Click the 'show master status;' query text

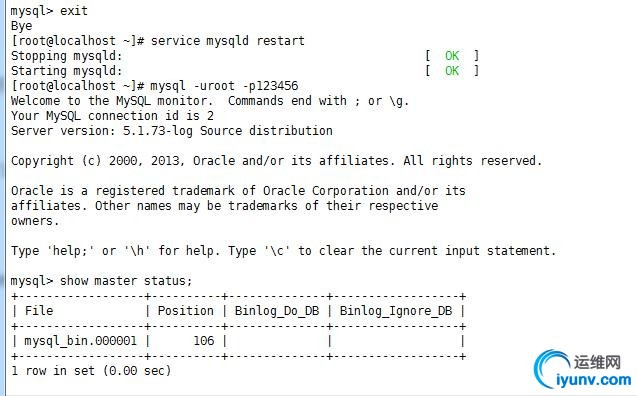pos(126,281)
